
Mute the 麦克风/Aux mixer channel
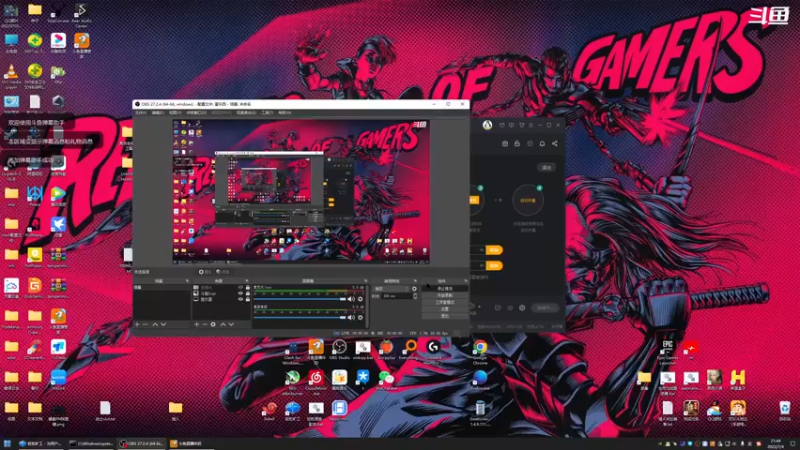(351, 299)
